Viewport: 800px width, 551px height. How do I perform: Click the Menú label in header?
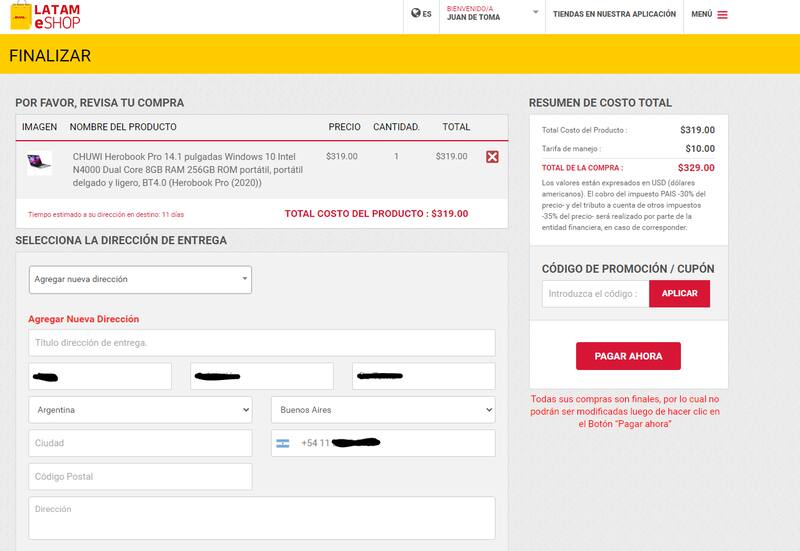(701, 14)
